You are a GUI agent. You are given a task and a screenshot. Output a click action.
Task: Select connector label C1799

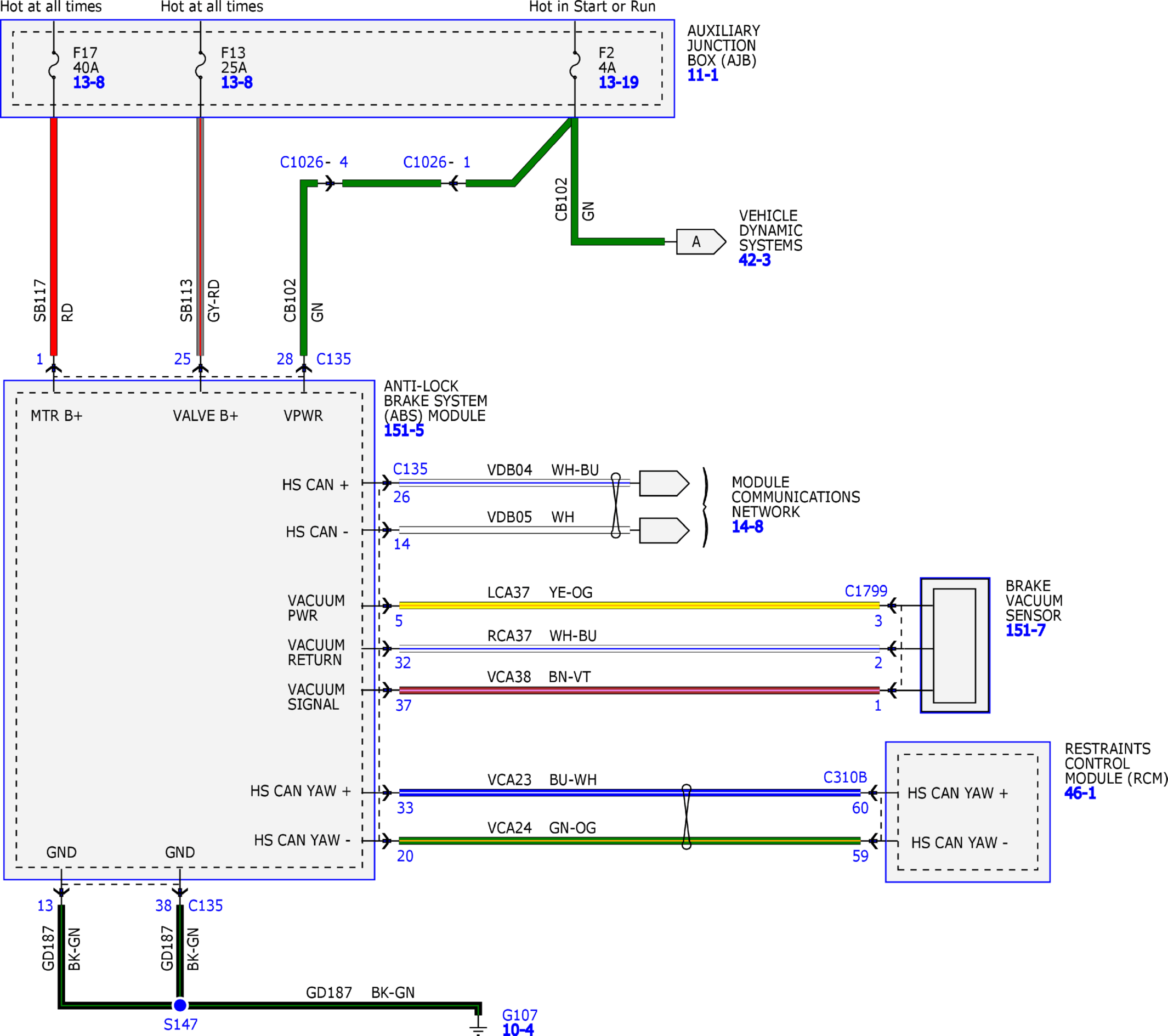point(866,591)
